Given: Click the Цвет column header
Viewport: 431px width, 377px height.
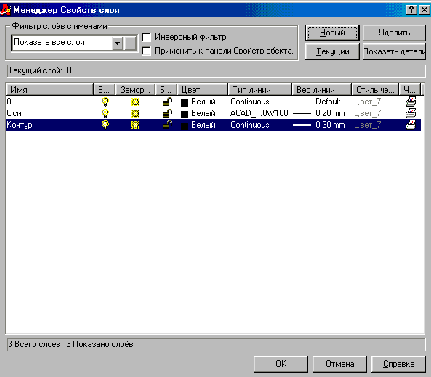Looking at the screenshot, I should click(202, 90).
